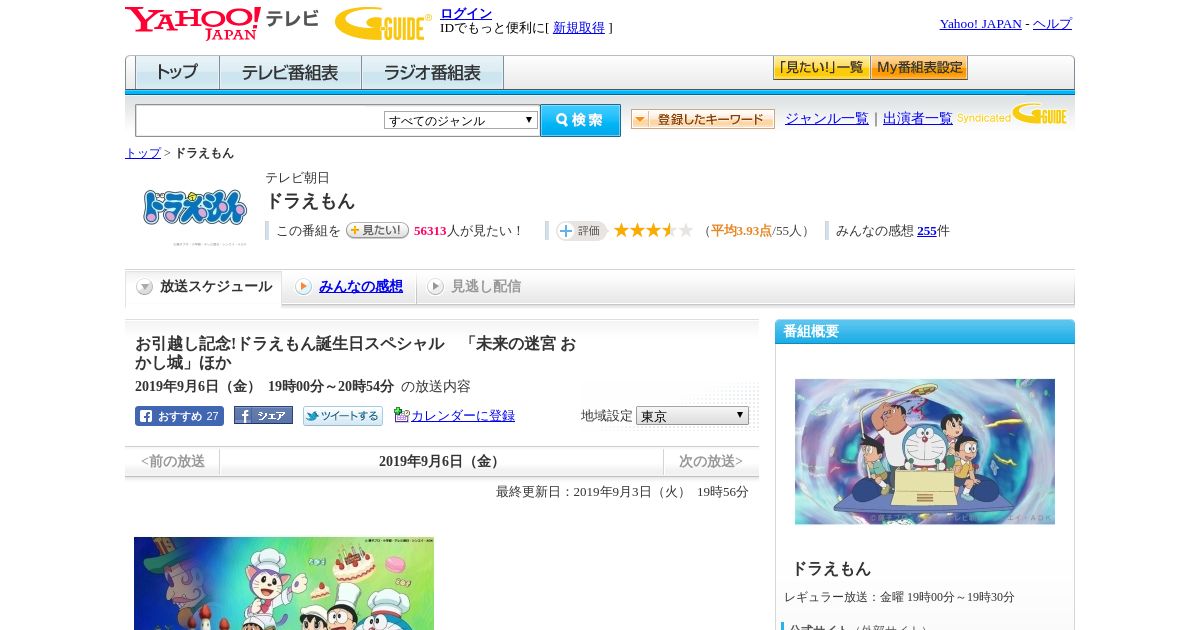Go to <前の放送 previous broadcast

(173, 462)
